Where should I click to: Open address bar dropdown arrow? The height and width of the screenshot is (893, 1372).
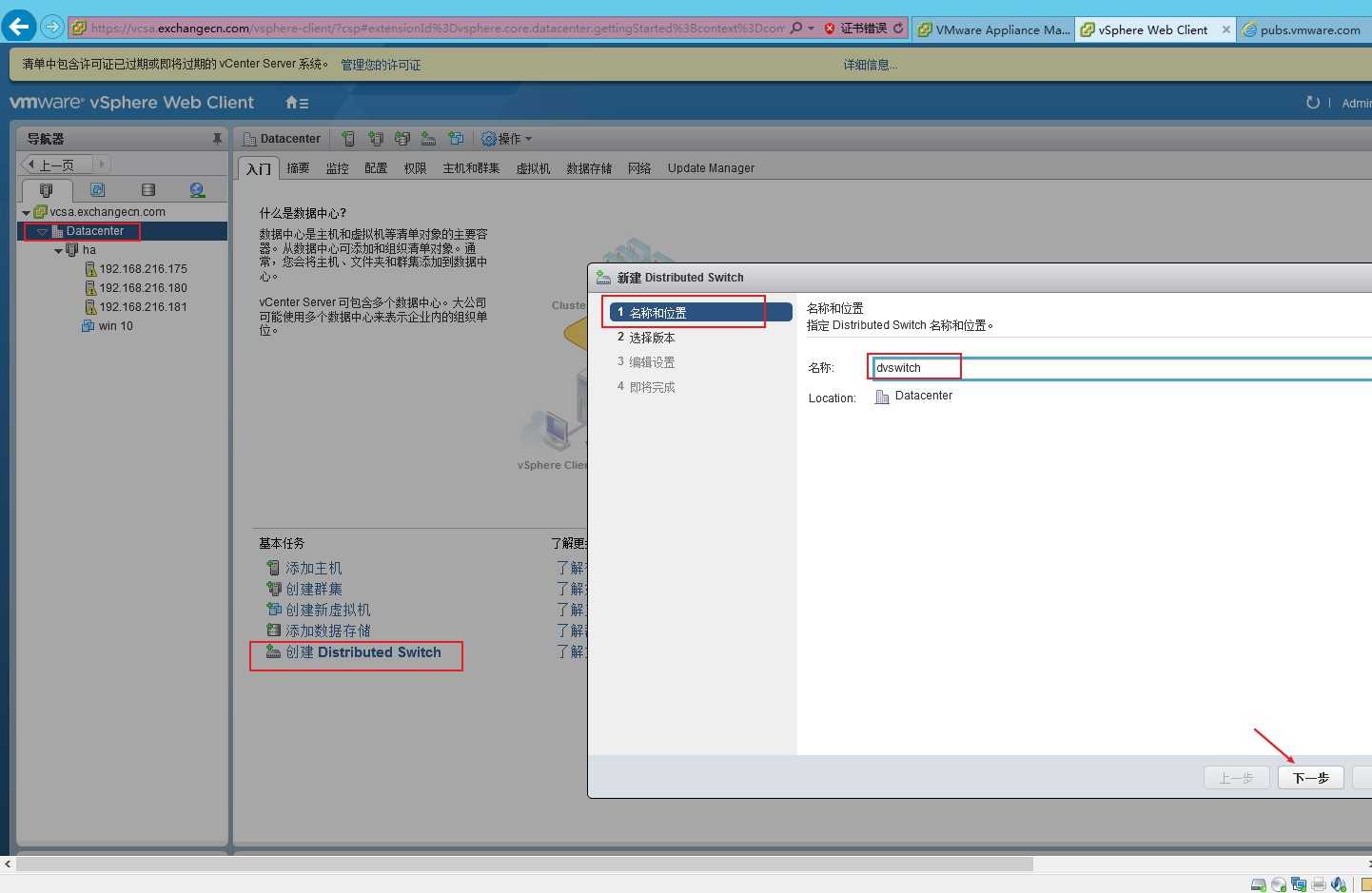[x=811, y=29]
